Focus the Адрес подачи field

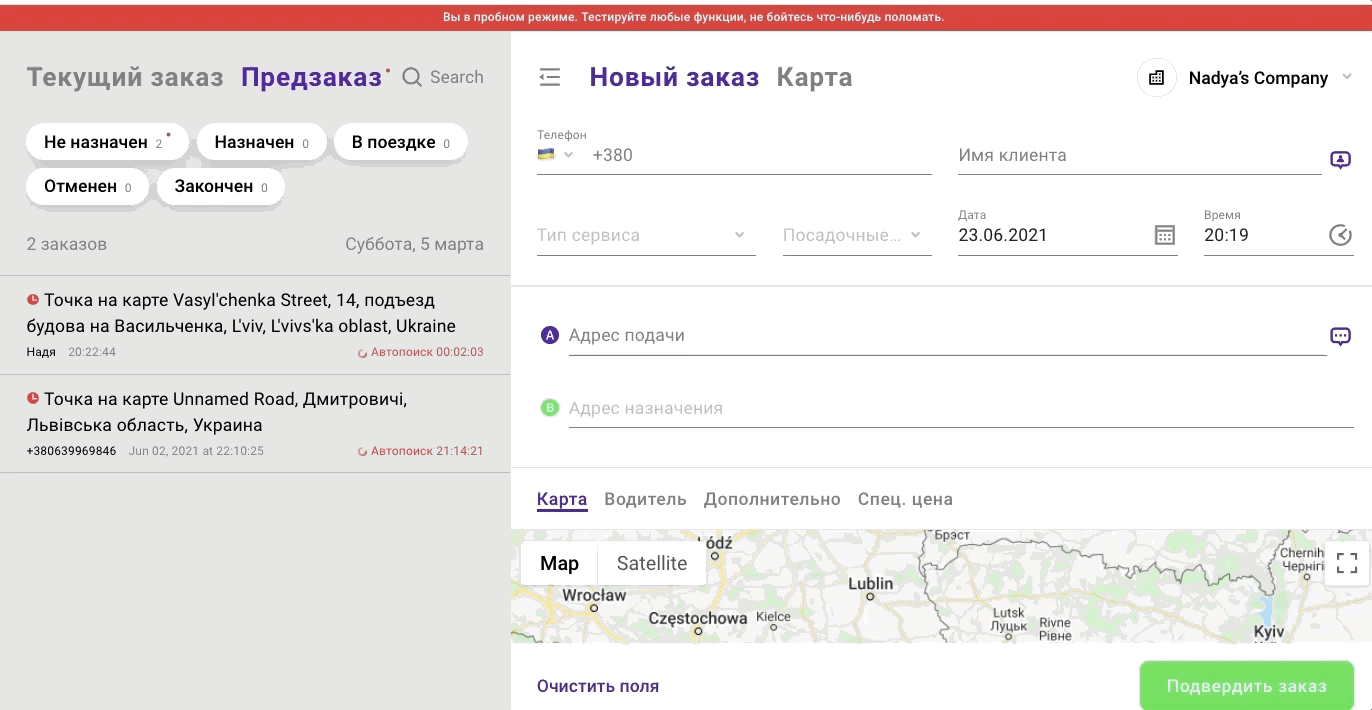946,336
